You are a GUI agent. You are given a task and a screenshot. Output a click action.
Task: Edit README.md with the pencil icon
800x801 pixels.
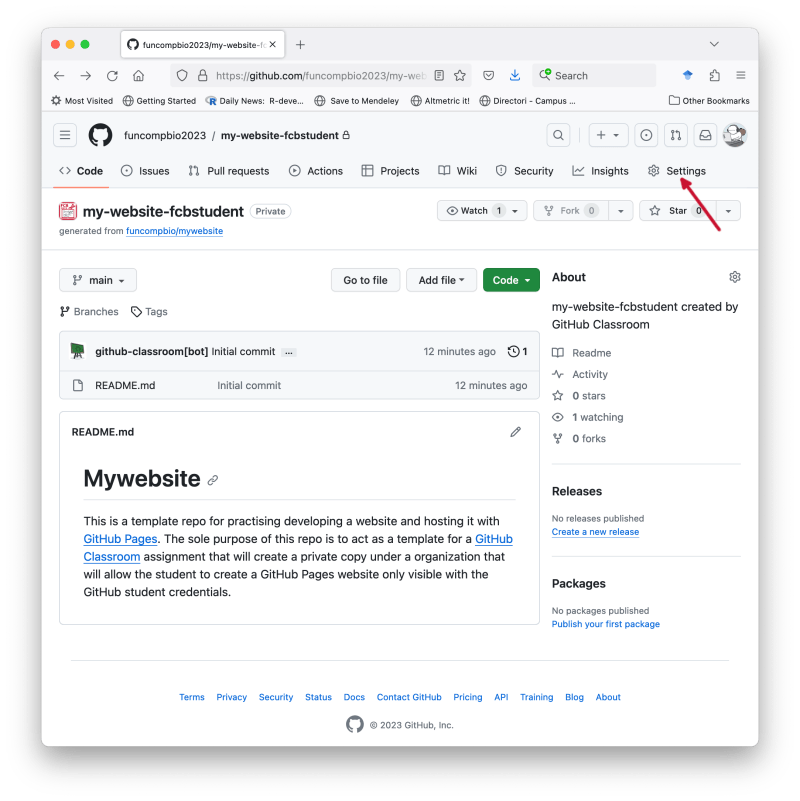pyautogui.click(x=515, y=432)
